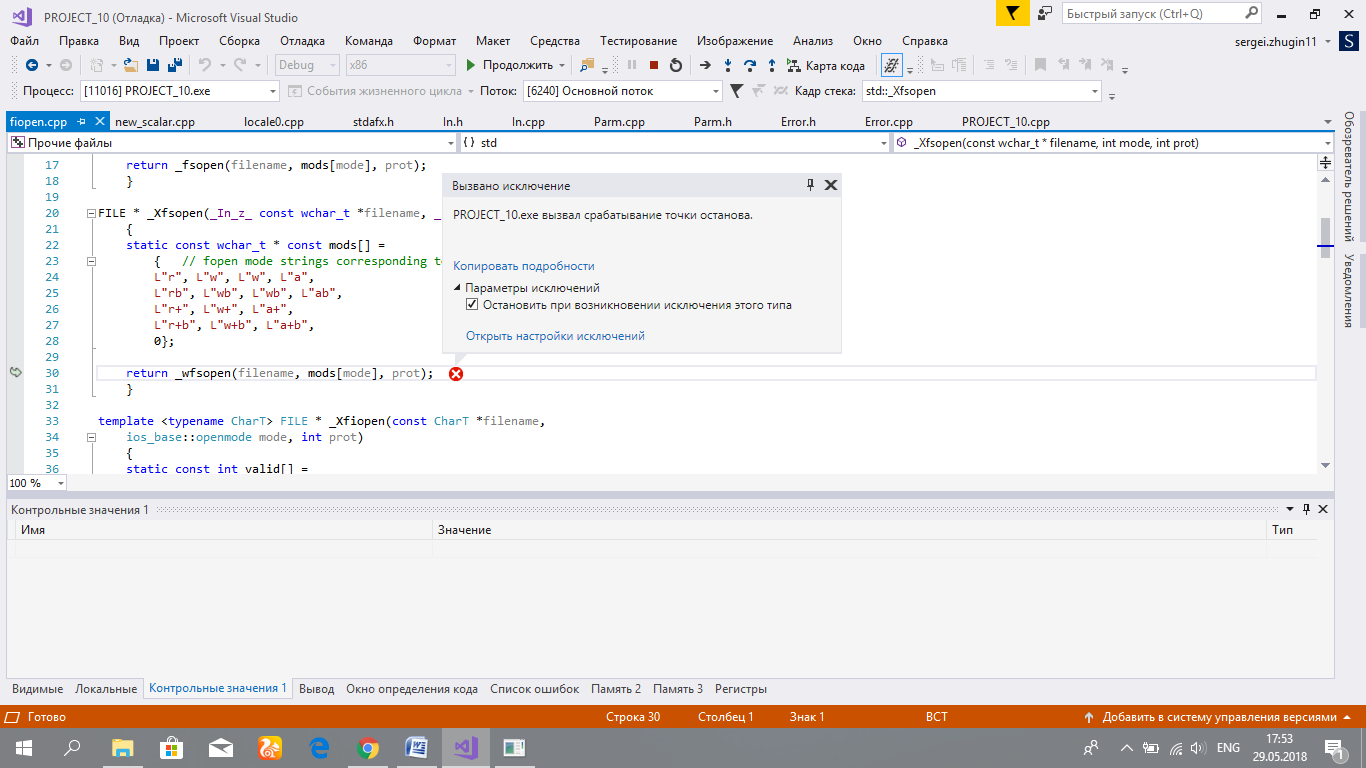
Task: Open Chrome from the Windows taskbar
Action: (x=368, y=747)
